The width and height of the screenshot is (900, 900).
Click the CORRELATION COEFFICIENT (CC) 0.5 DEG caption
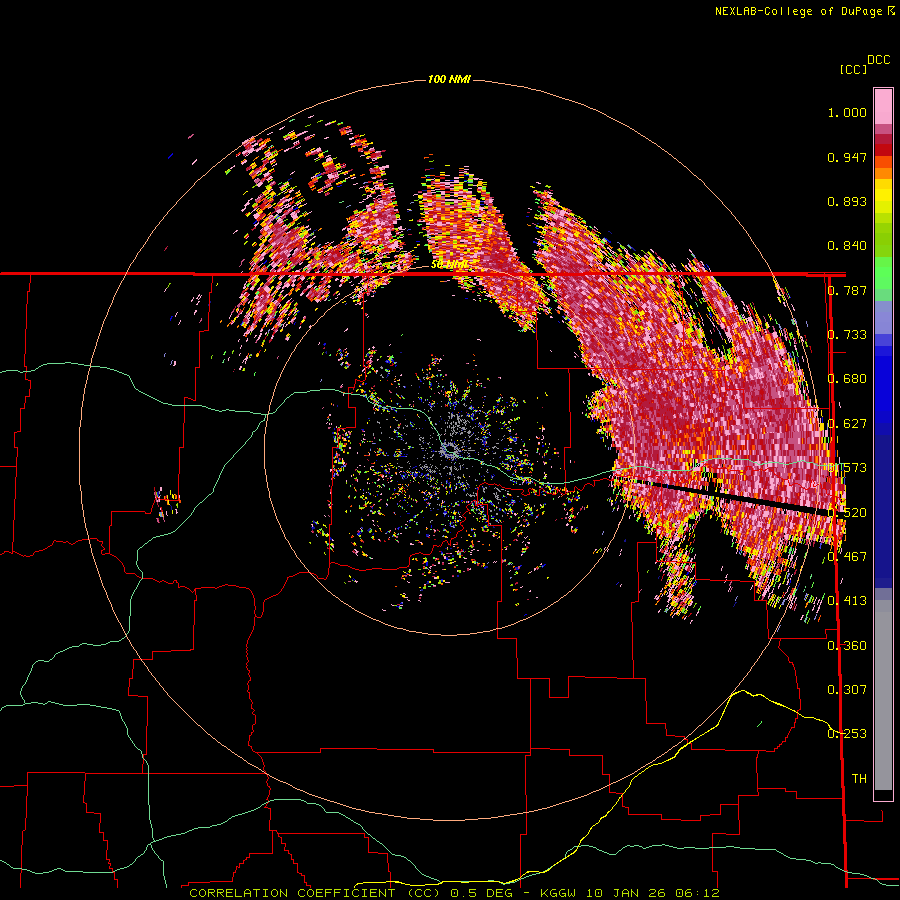click(353, 893)
